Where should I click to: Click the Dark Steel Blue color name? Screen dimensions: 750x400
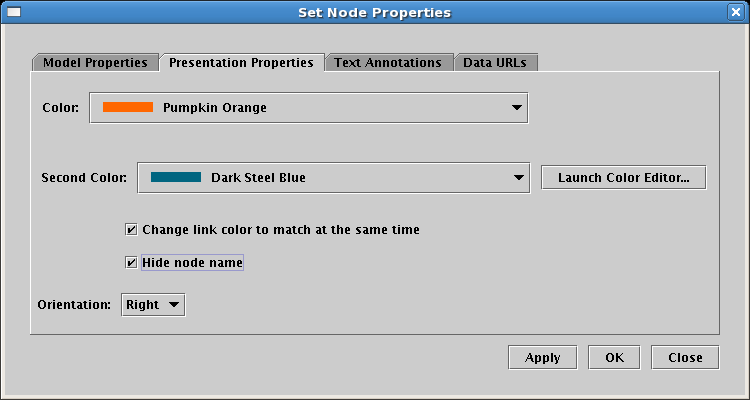[x=258, y=178]
